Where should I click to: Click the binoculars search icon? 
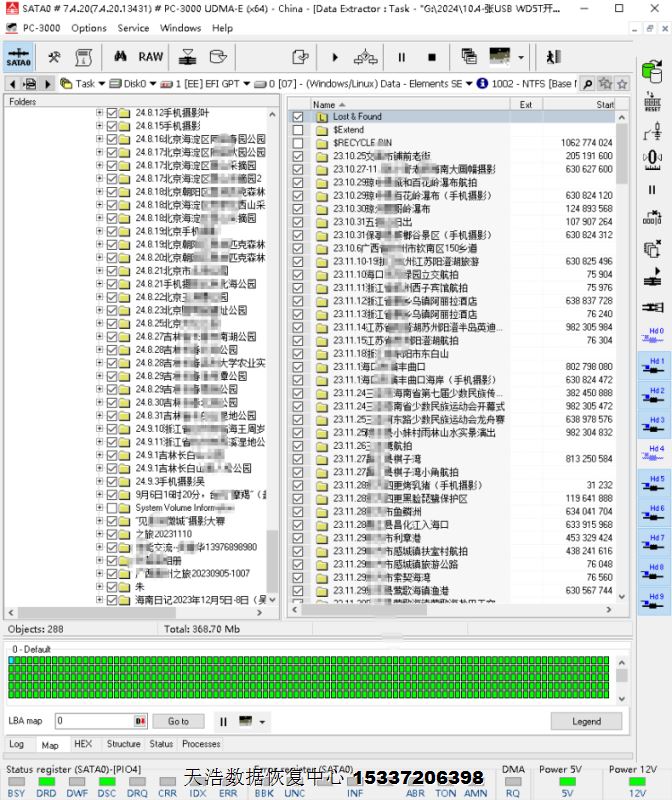click(120, 57)
